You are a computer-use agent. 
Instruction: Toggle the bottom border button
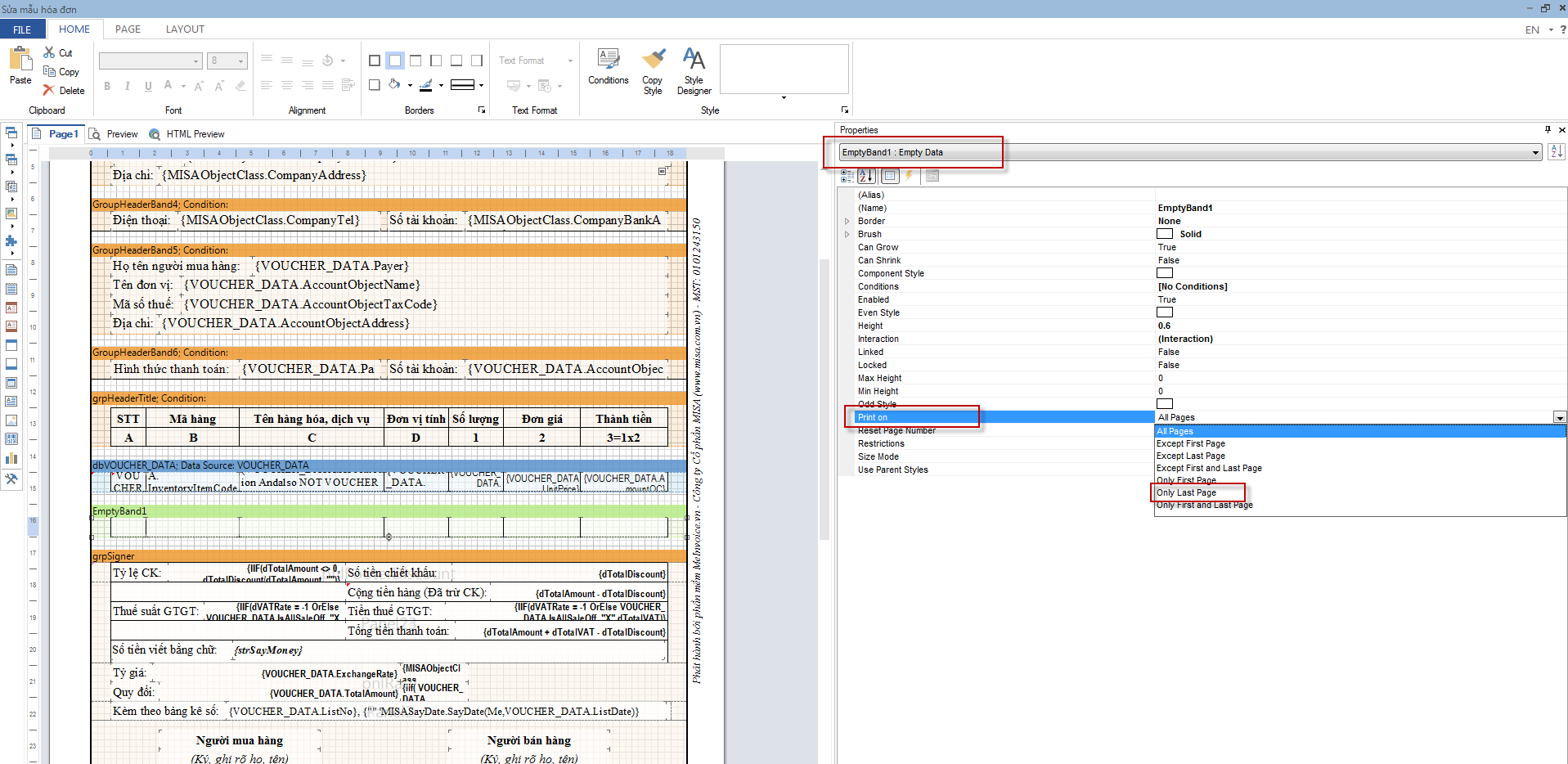456,61
